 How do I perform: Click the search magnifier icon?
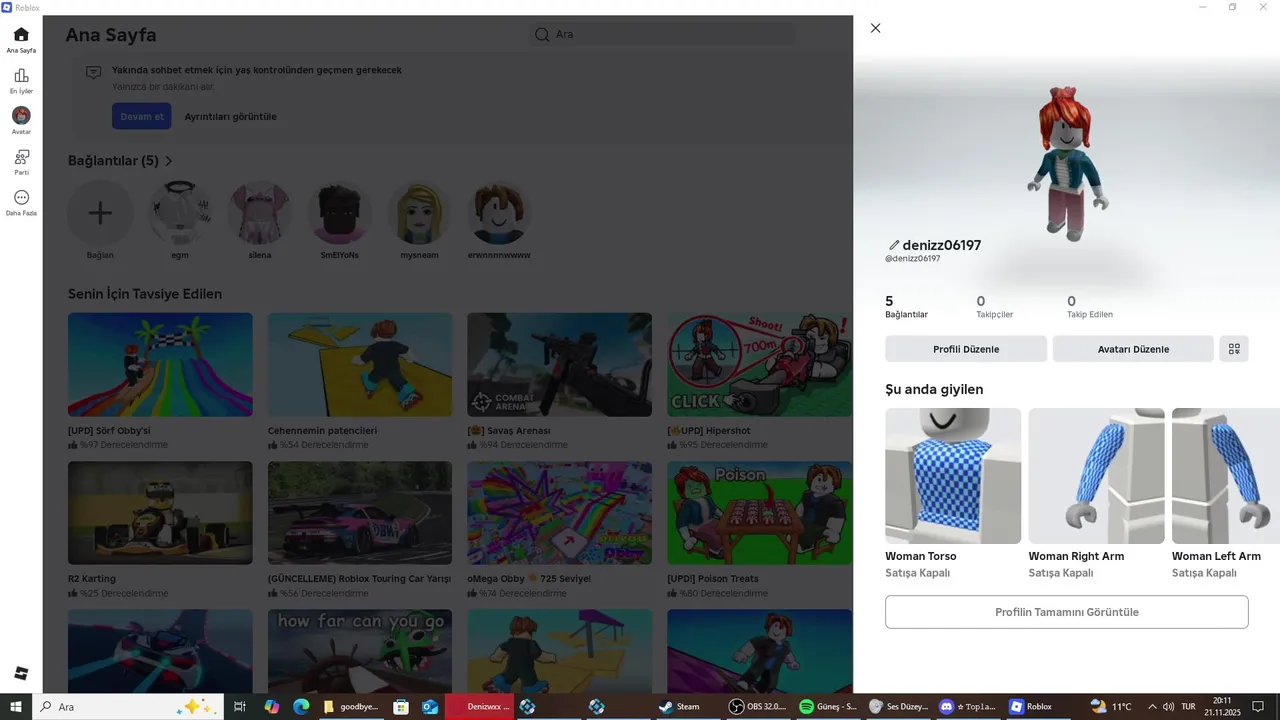click(542, 34)
